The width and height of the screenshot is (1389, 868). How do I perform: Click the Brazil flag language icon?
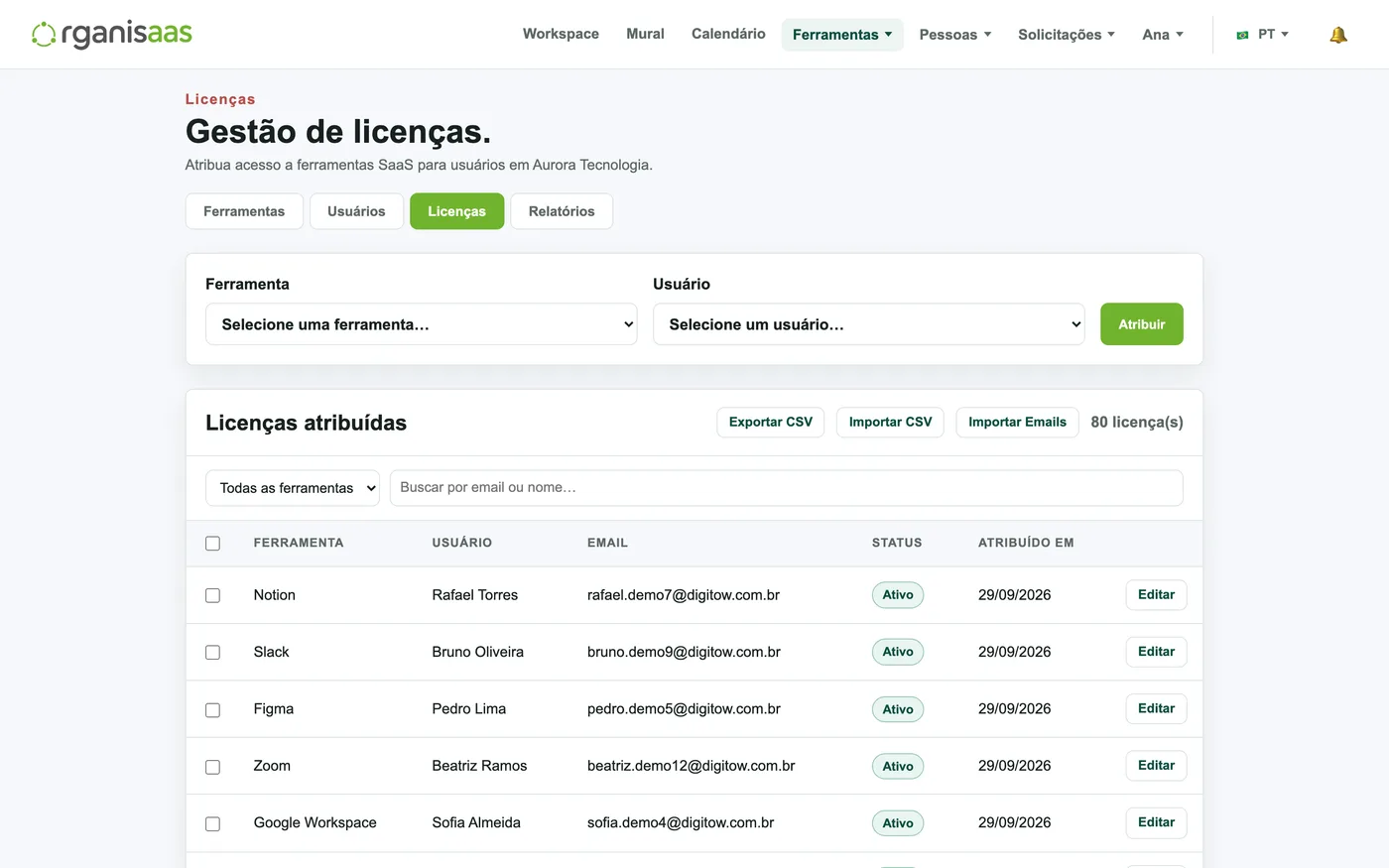tap(1242, 35)
